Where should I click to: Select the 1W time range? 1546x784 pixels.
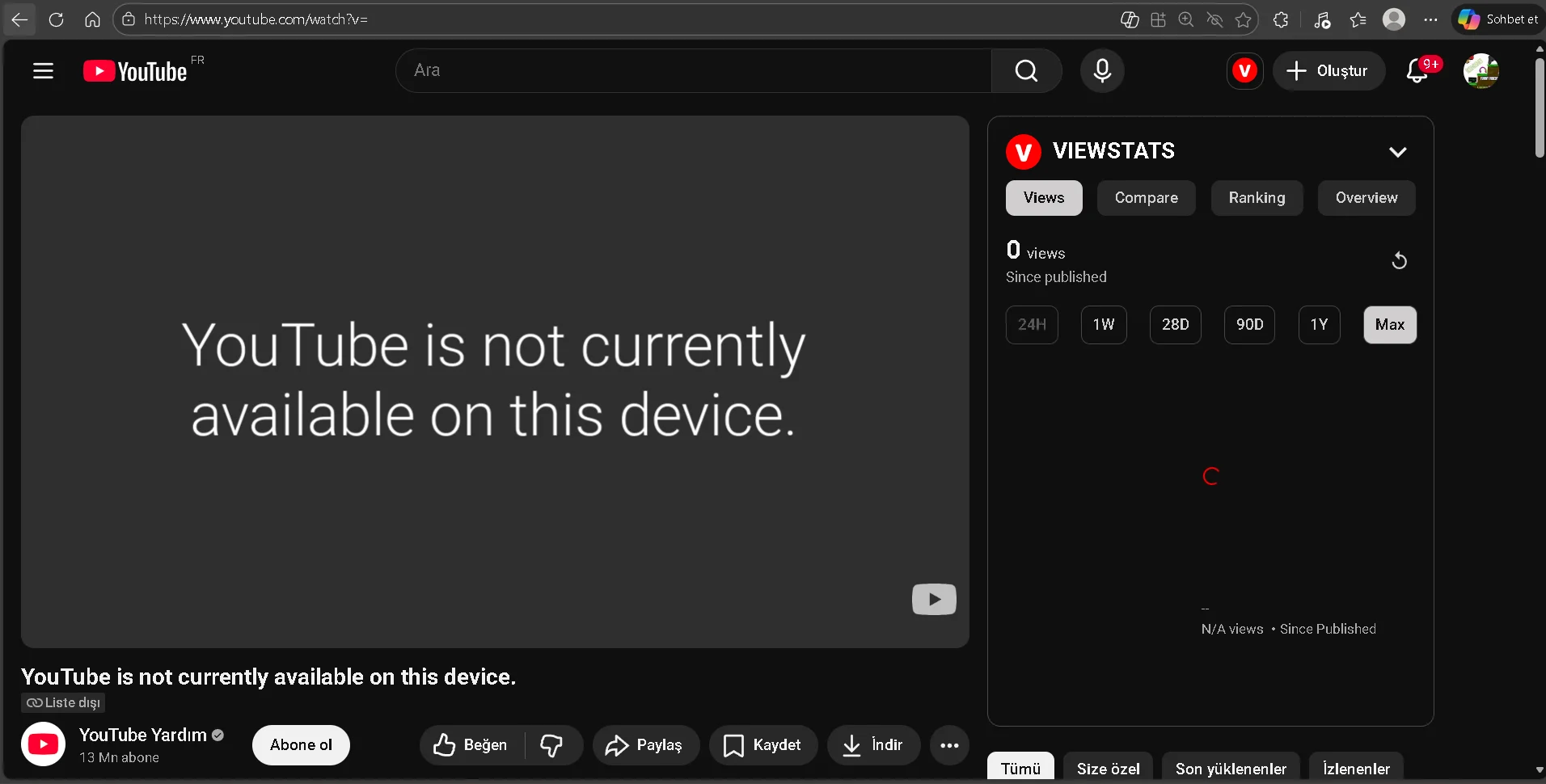point(1104,325)
